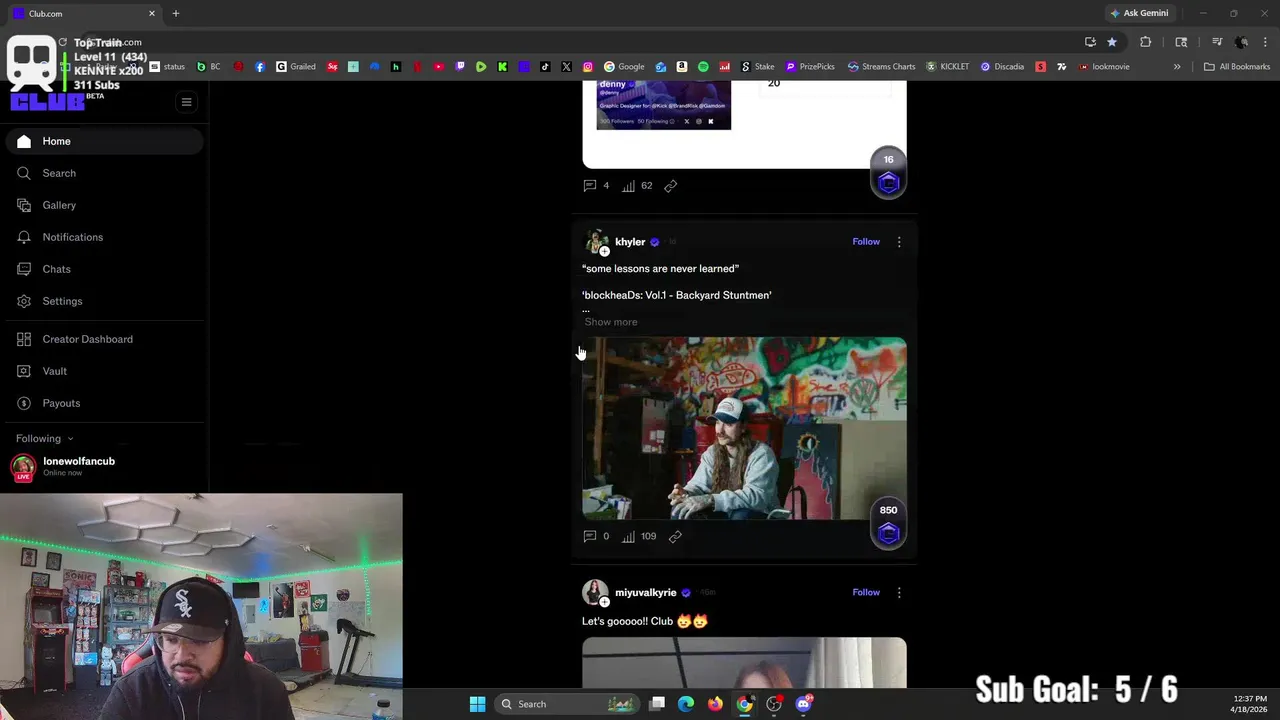Open Notifications in the sidebar
This screenshot has height=720, width=1280.
(x=105, y=237)
